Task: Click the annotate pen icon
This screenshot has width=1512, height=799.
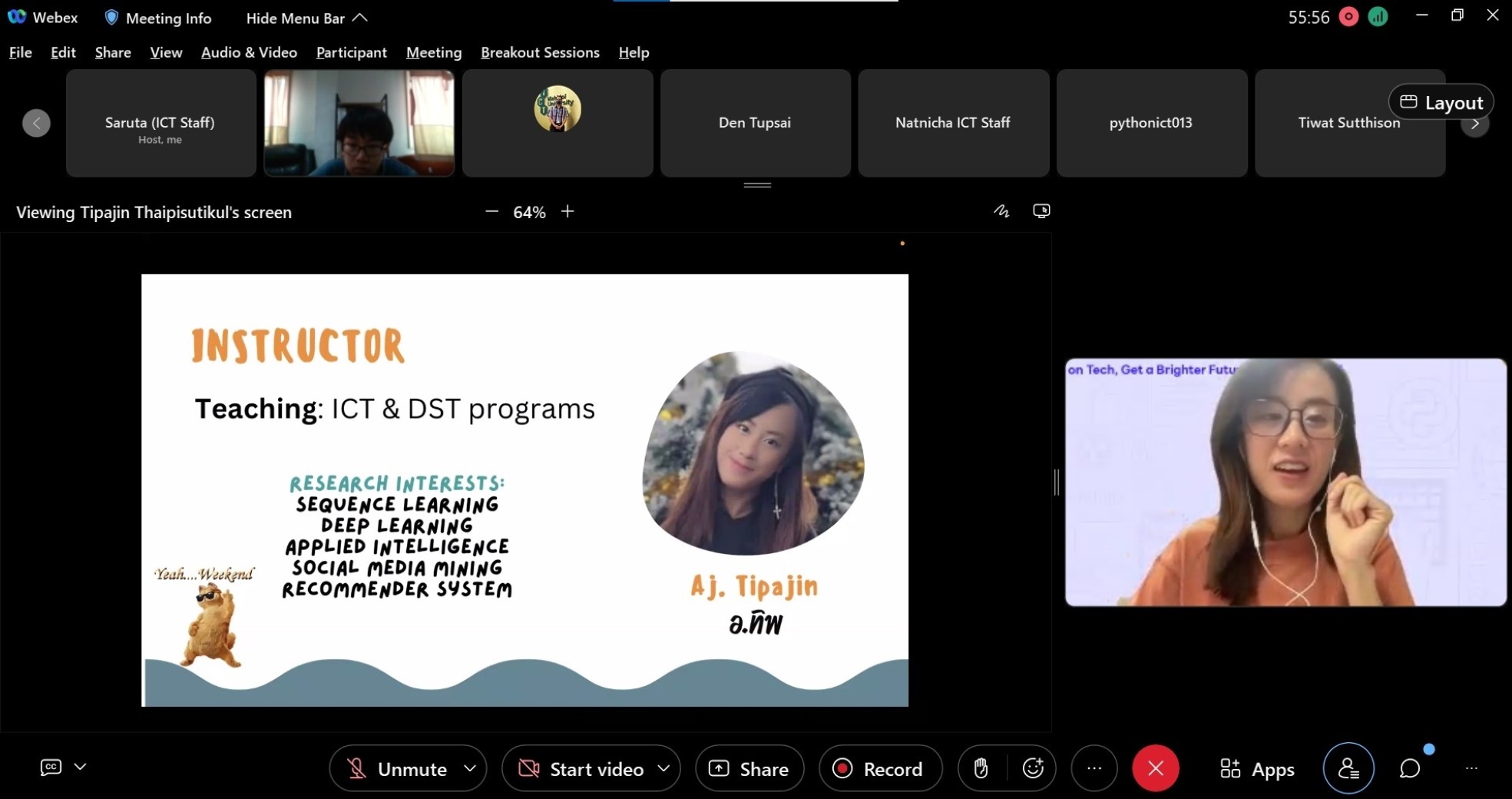Action: click(1001, 211)
